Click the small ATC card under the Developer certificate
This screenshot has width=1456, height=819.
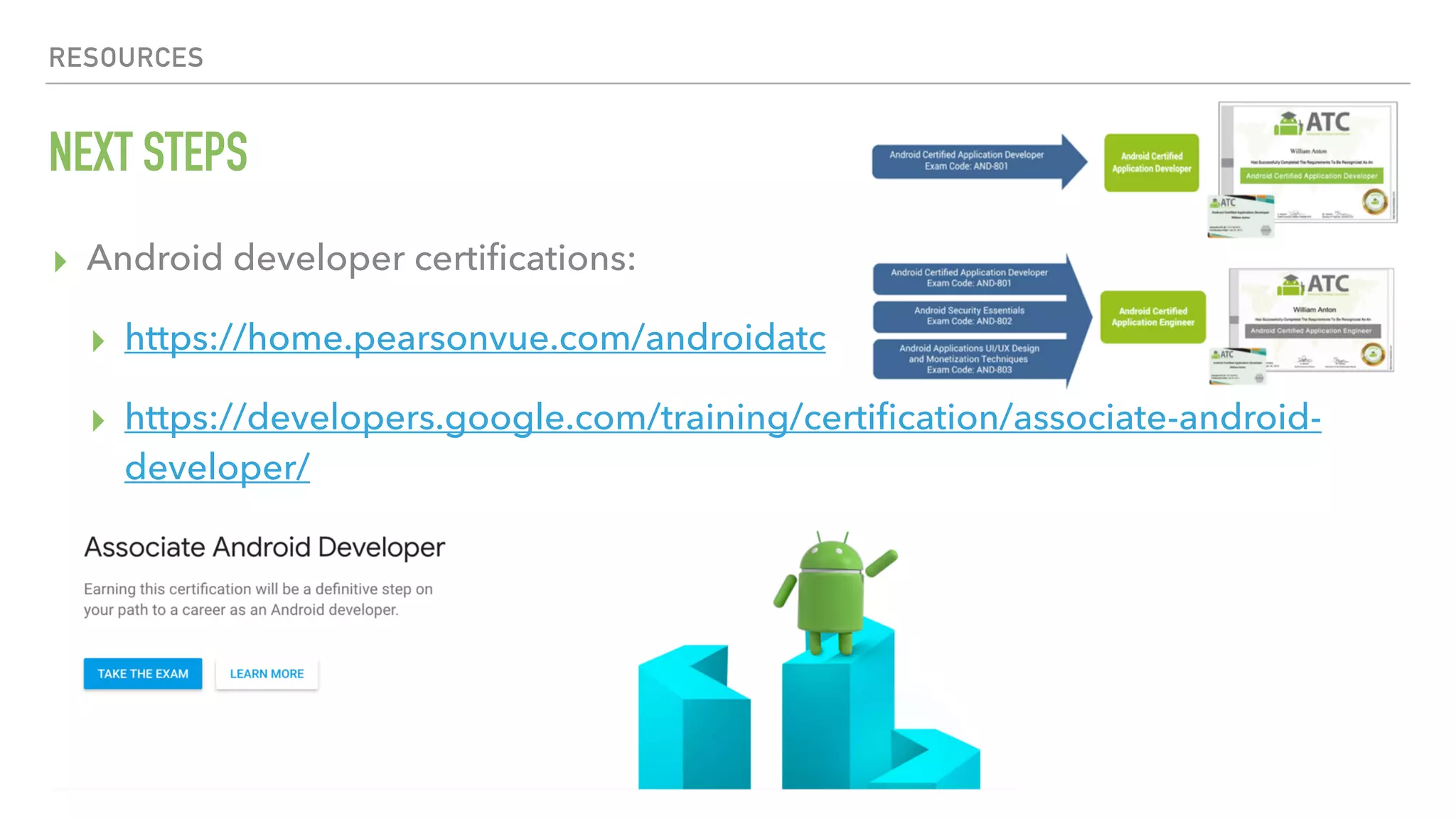pyautogui.click(x=1241, y=217)
